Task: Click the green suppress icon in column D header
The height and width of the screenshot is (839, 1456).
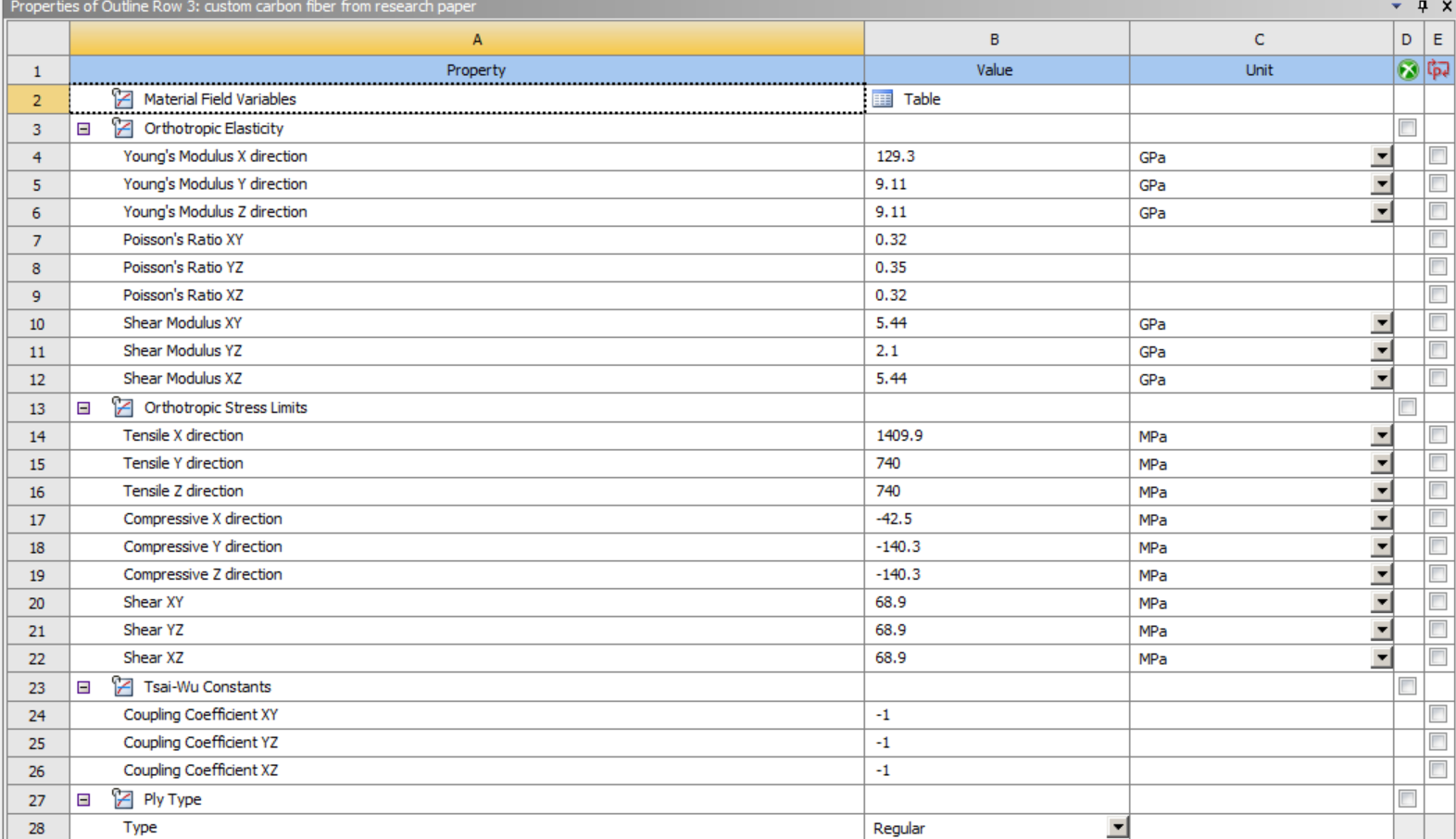Action: [1408, 69]
